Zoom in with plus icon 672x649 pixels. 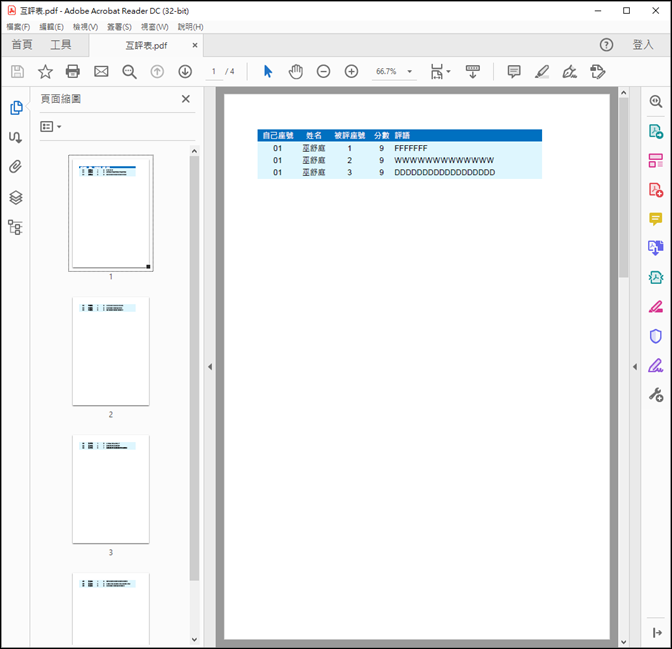coord(351,72)
